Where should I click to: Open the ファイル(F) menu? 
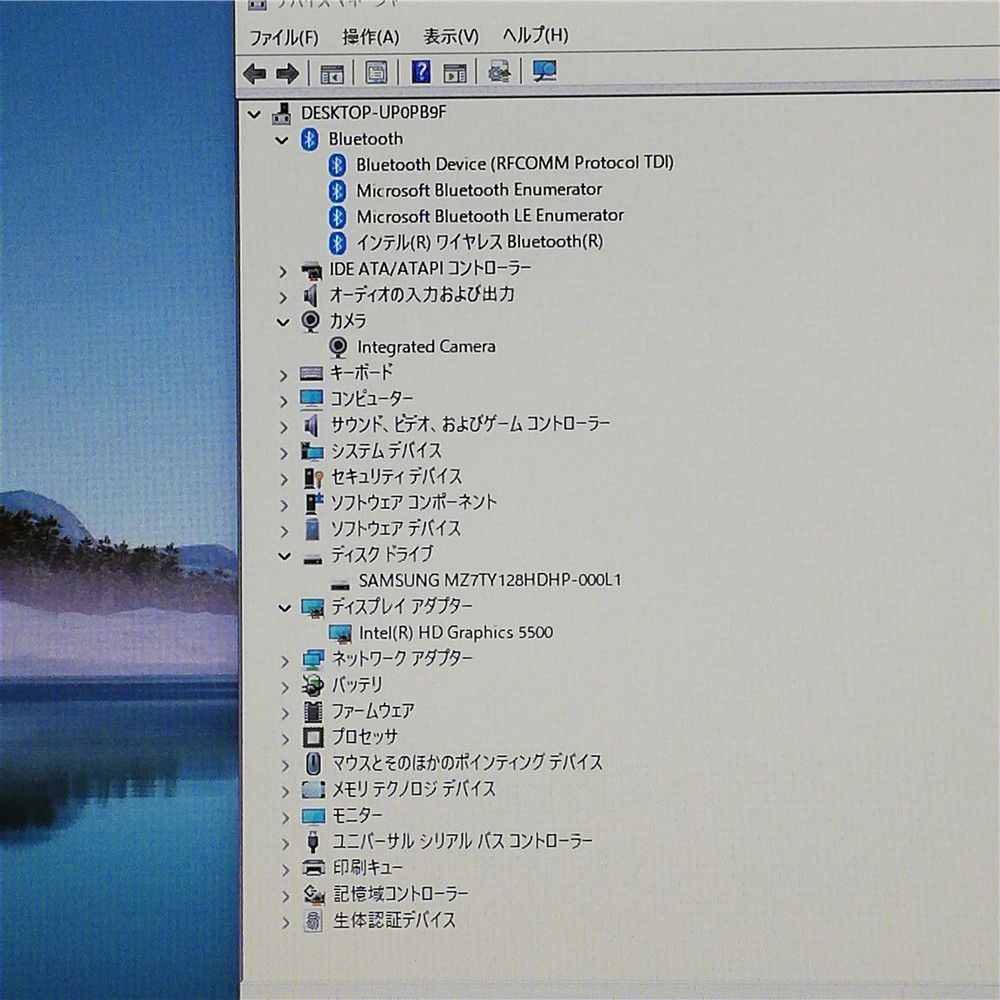283,37
